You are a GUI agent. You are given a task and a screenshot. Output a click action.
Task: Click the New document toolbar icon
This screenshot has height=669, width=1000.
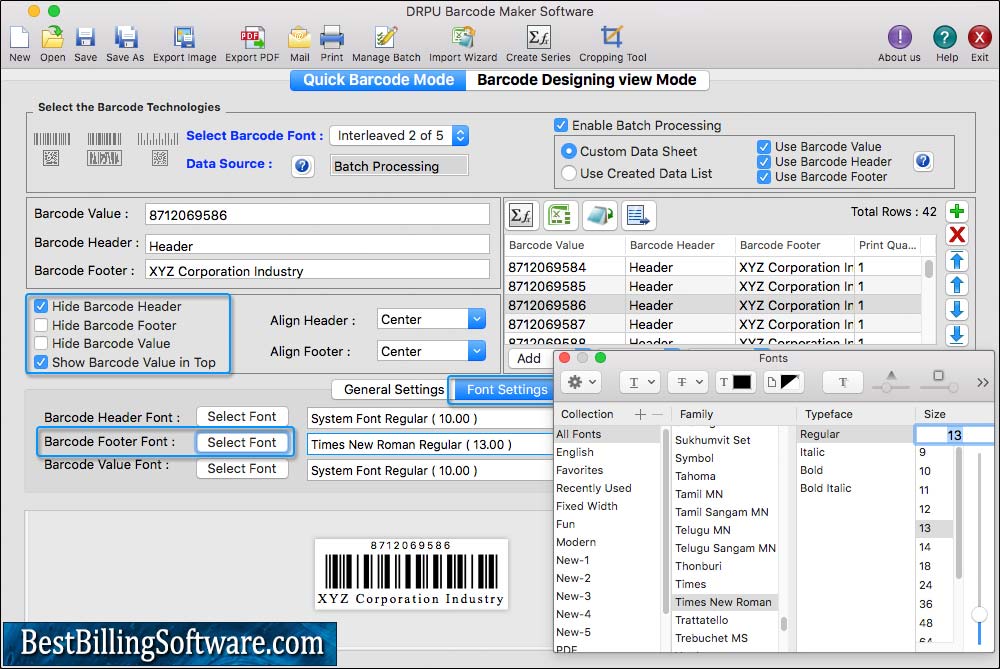tap(19, 38)
